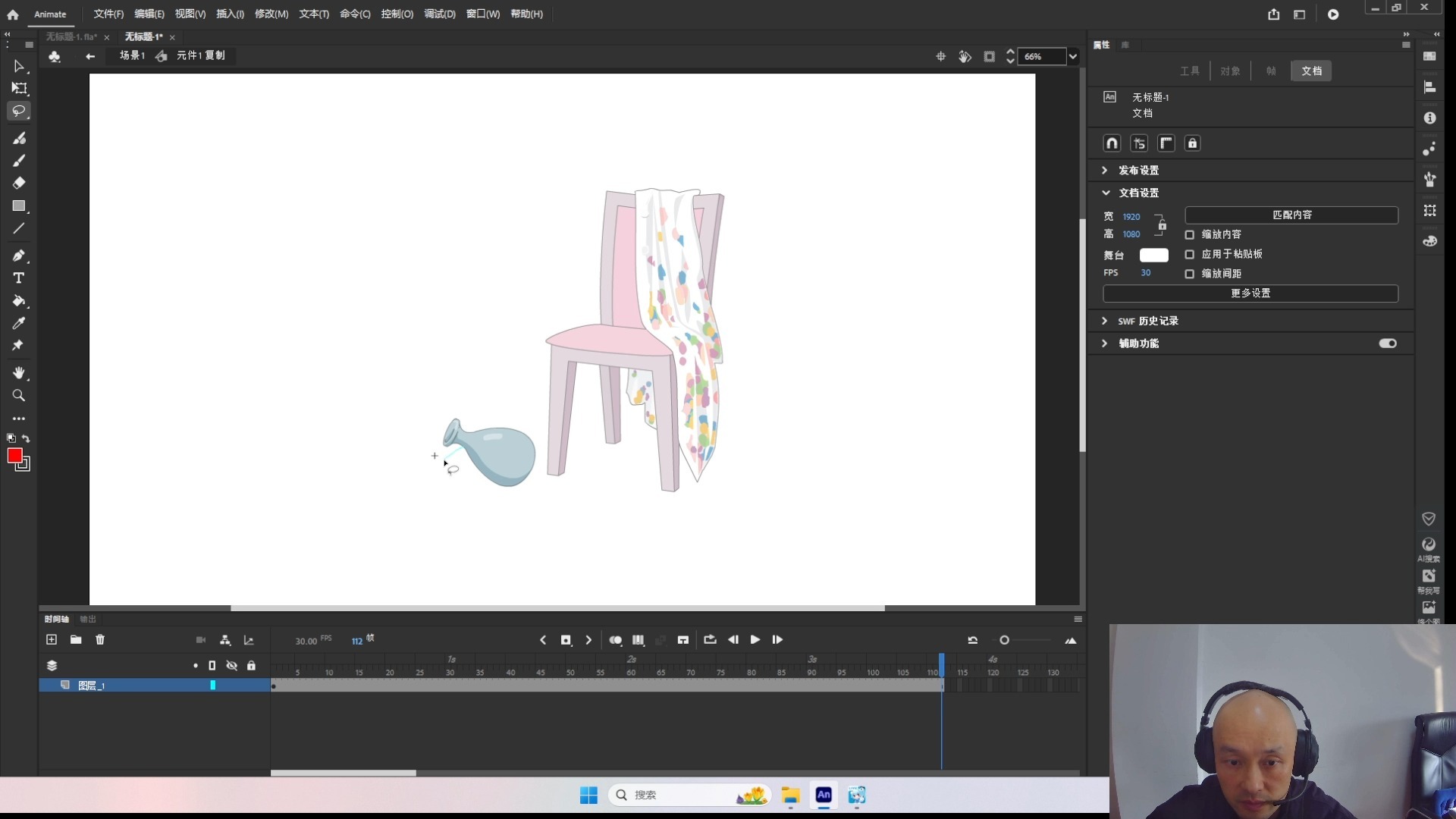
Task: Check the 应用于粘贴板 option
Action: pyautogui.click(x=1189, y=254)
